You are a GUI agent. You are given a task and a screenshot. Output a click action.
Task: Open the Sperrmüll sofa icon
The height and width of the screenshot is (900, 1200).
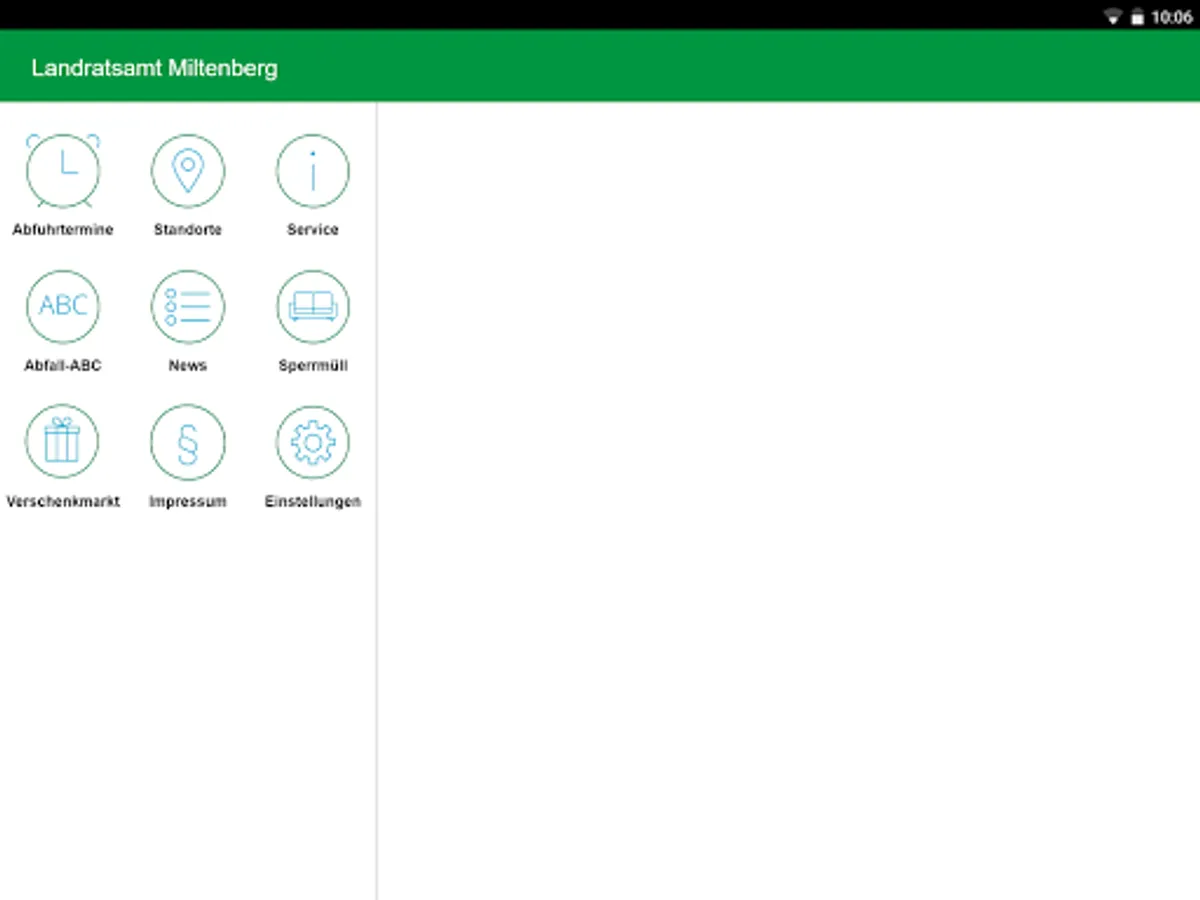[x=313, y=307]
